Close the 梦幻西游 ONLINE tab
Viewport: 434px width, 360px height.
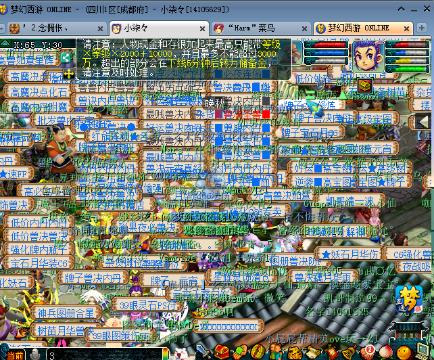(407, 29)
